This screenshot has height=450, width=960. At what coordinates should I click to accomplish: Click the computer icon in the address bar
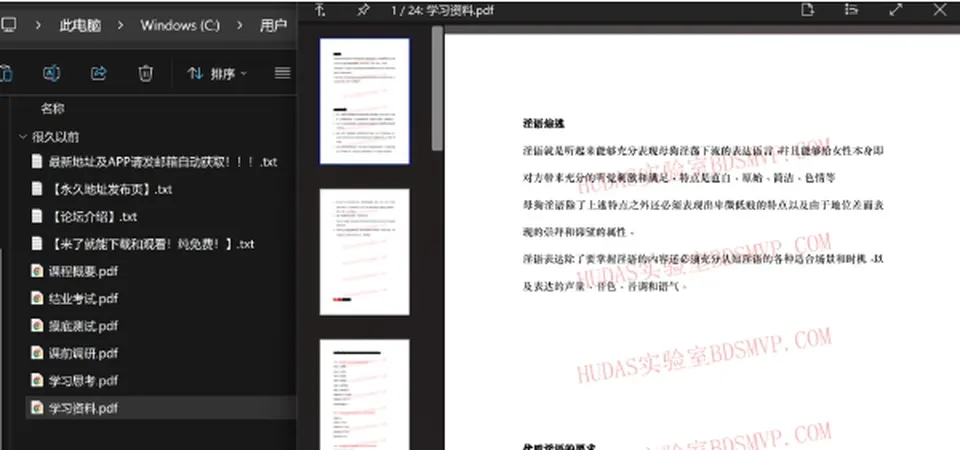click(8, 25)
